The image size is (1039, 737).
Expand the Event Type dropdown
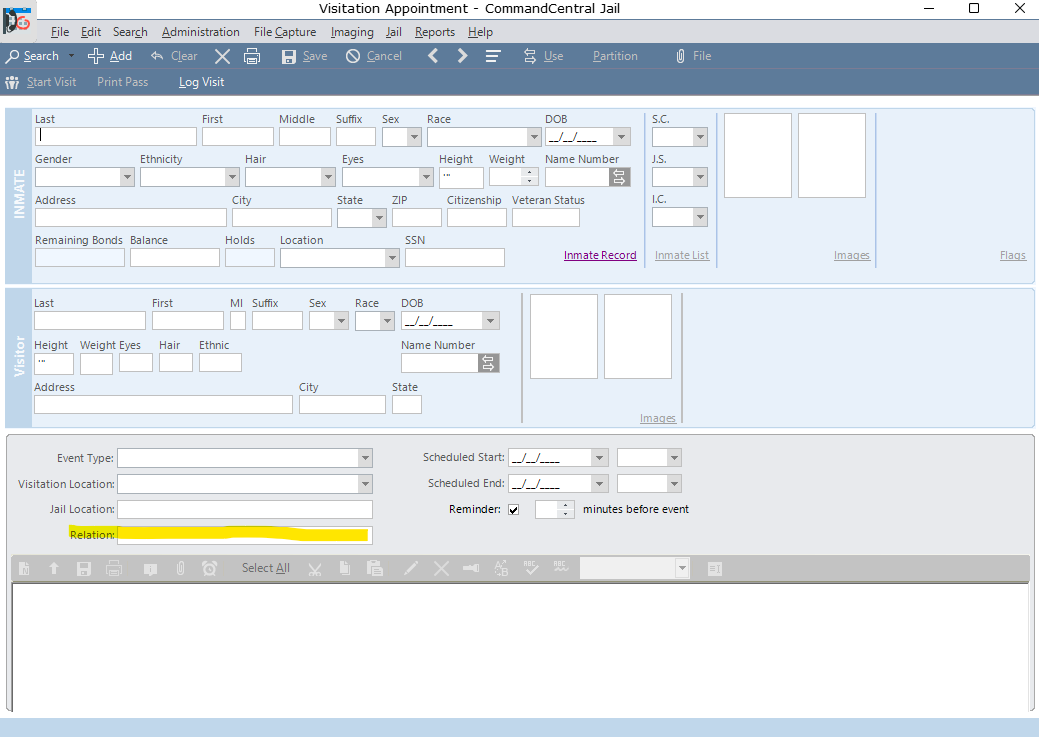click(364, 458)
